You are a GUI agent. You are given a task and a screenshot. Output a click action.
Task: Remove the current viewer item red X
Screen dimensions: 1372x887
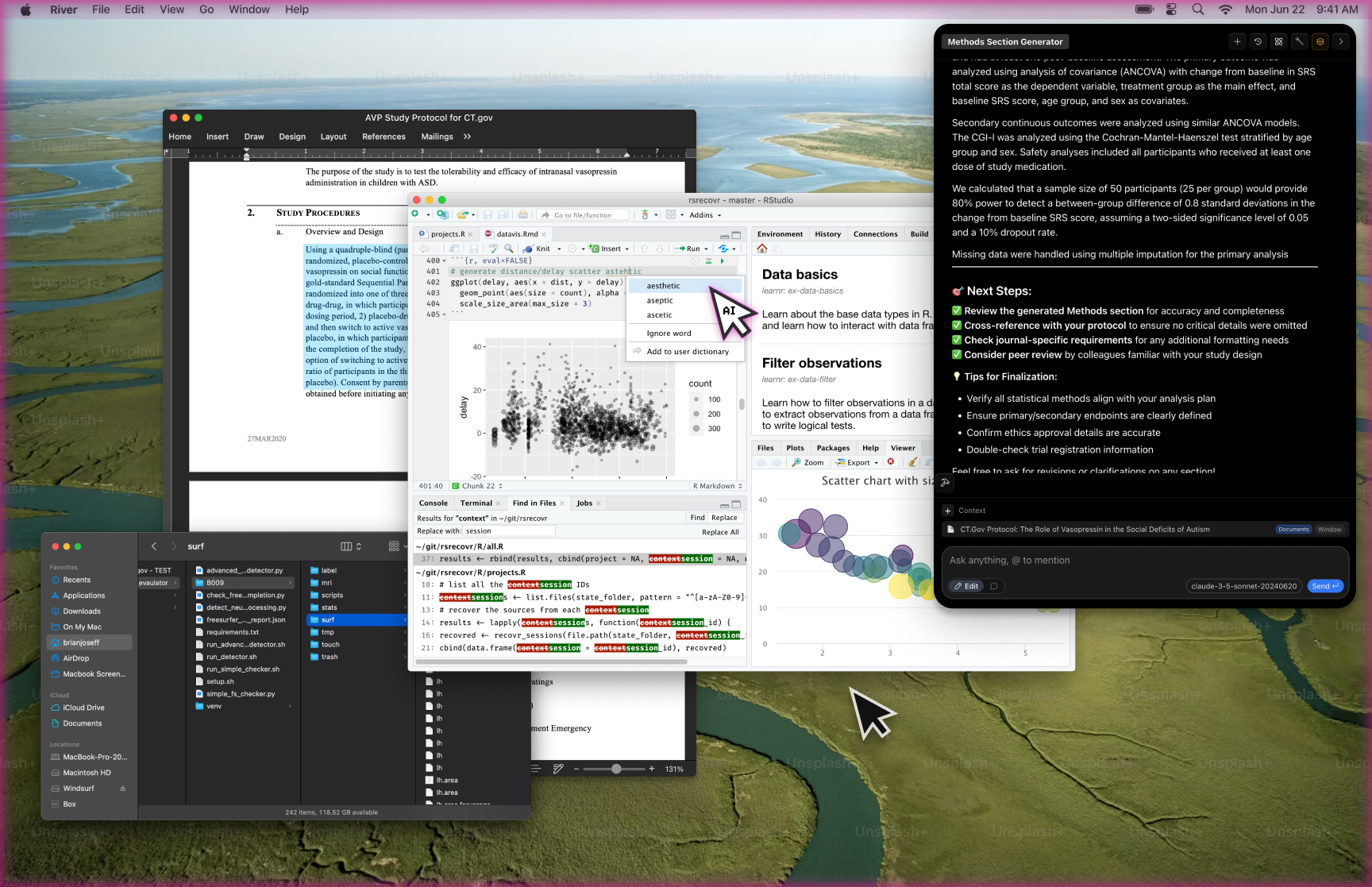(x=891, y=462)
